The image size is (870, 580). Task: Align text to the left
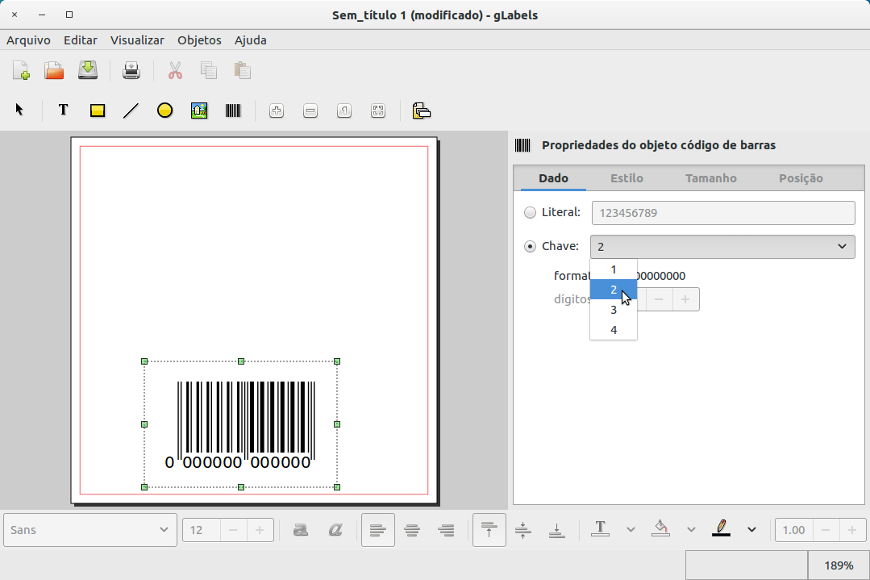tap(378, 530)
